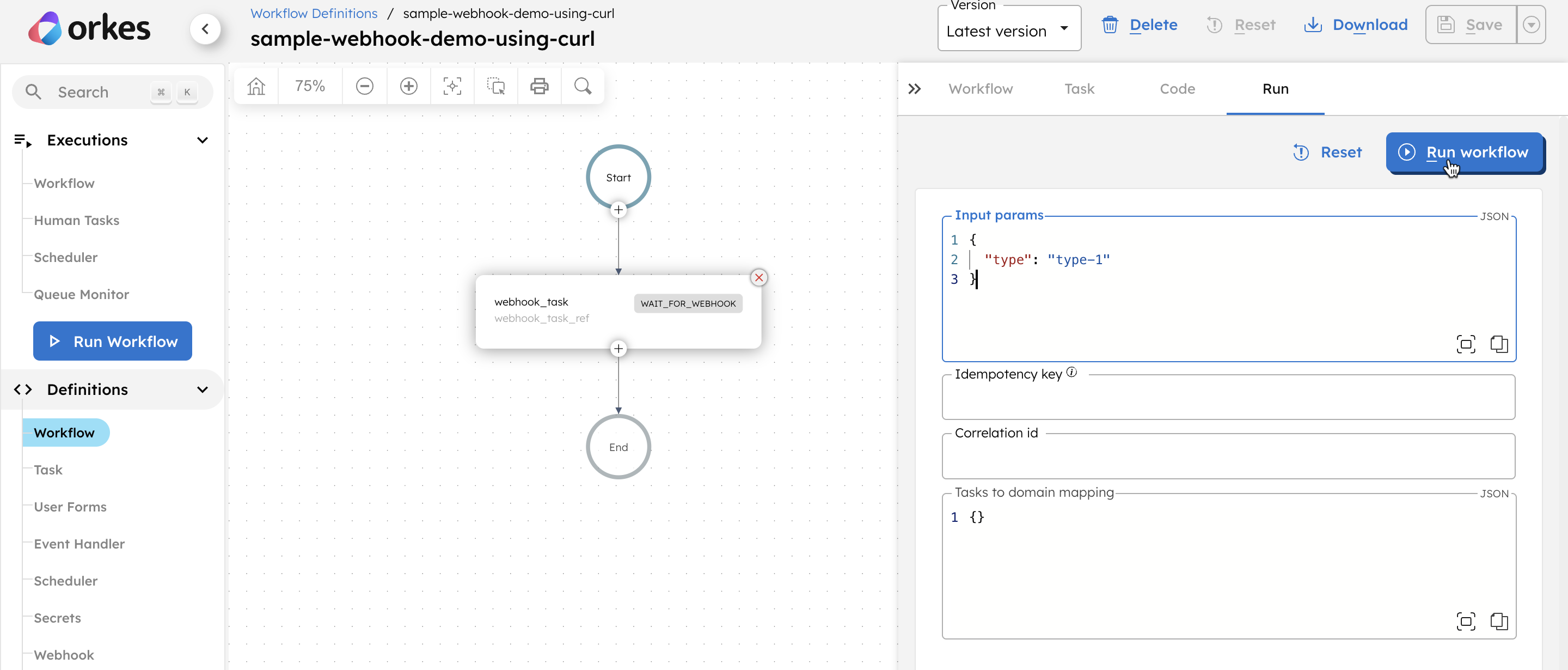Viewport: 1568px width, 670px height.
Task: Click the Idempotency key field
Action: coord(1228,397)
